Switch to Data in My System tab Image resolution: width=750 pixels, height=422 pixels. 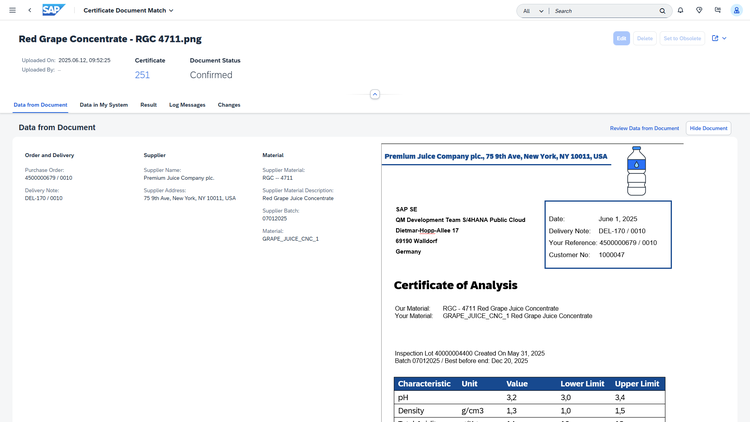pos(104,105)
